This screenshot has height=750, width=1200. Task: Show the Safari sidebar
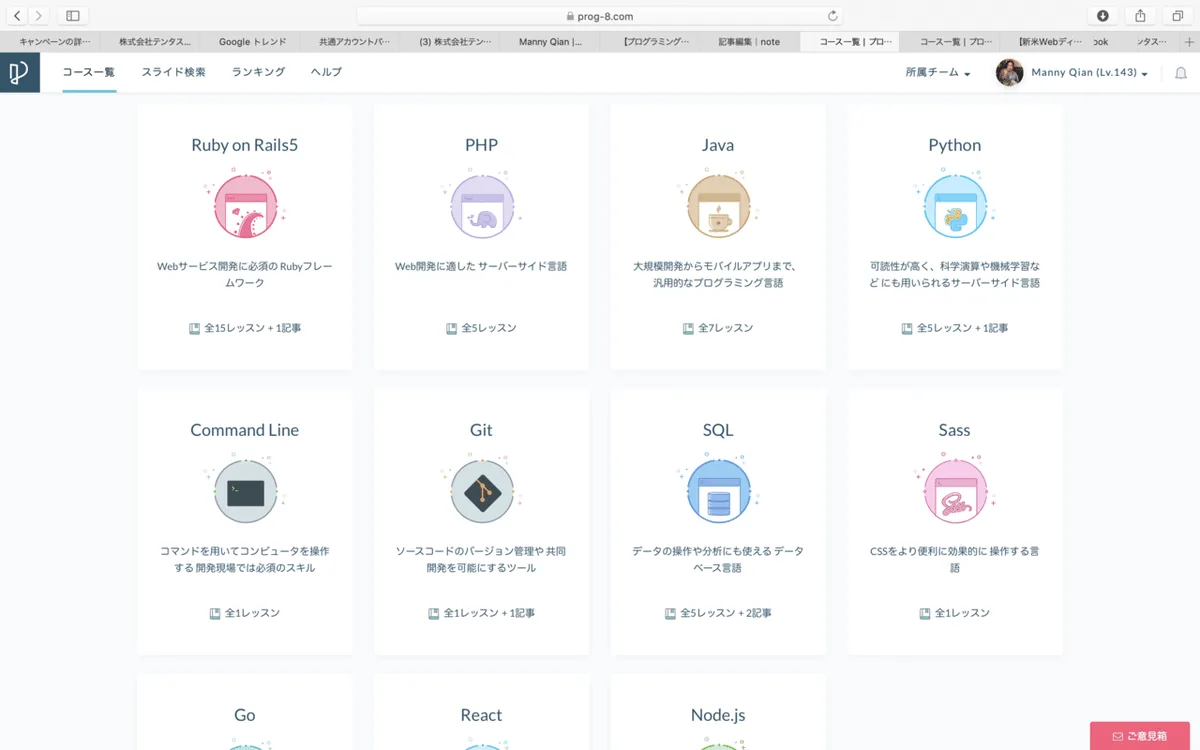[x=73, y=16]
